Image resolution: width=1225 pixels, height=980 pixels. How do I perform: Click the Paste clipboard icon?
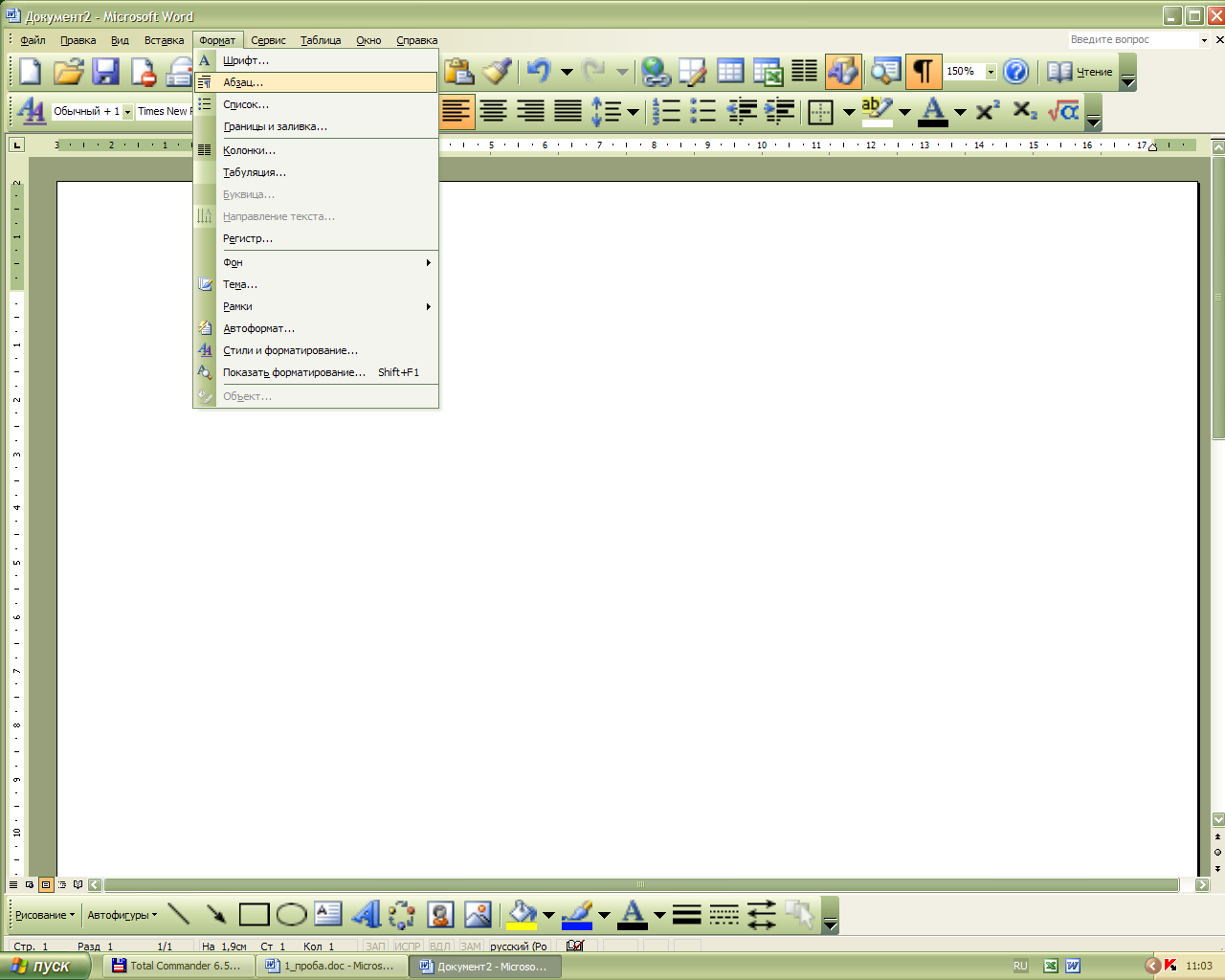coord(459,72)
